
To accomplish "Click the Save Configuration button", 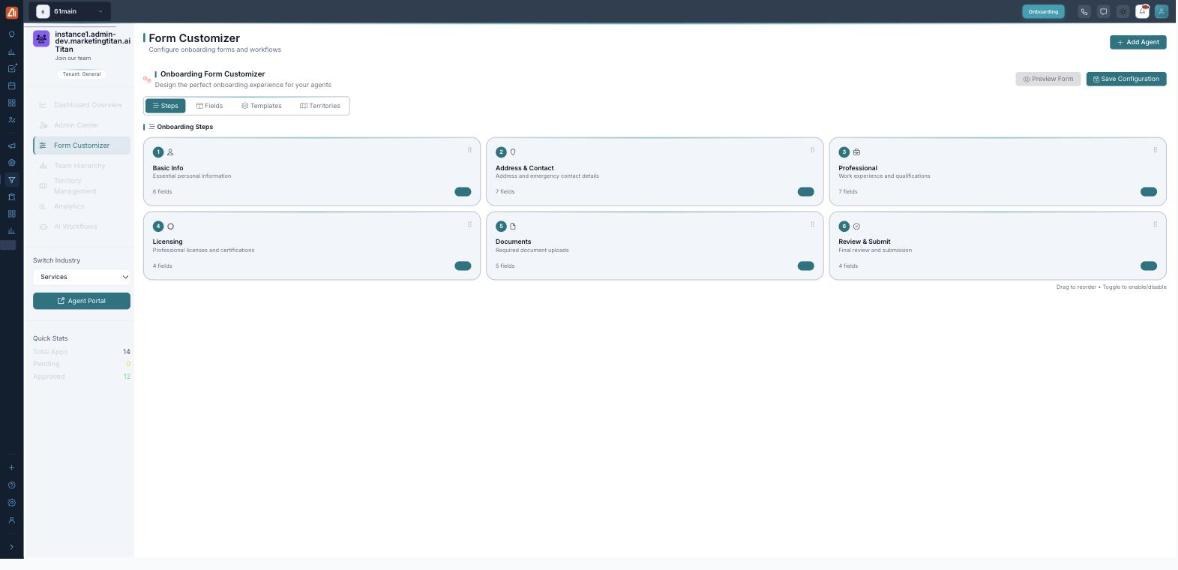I will point(1126,79).
